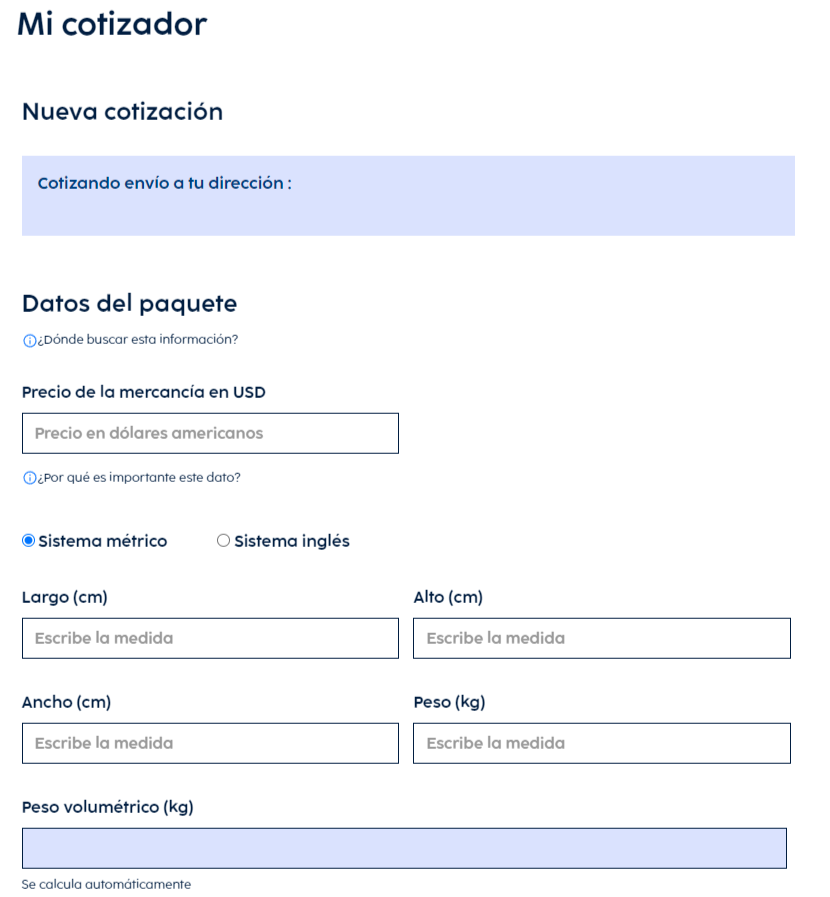Click the 'Peso volumétrico (kg)' label
The image size is (830, 897).
pos(108,807)
